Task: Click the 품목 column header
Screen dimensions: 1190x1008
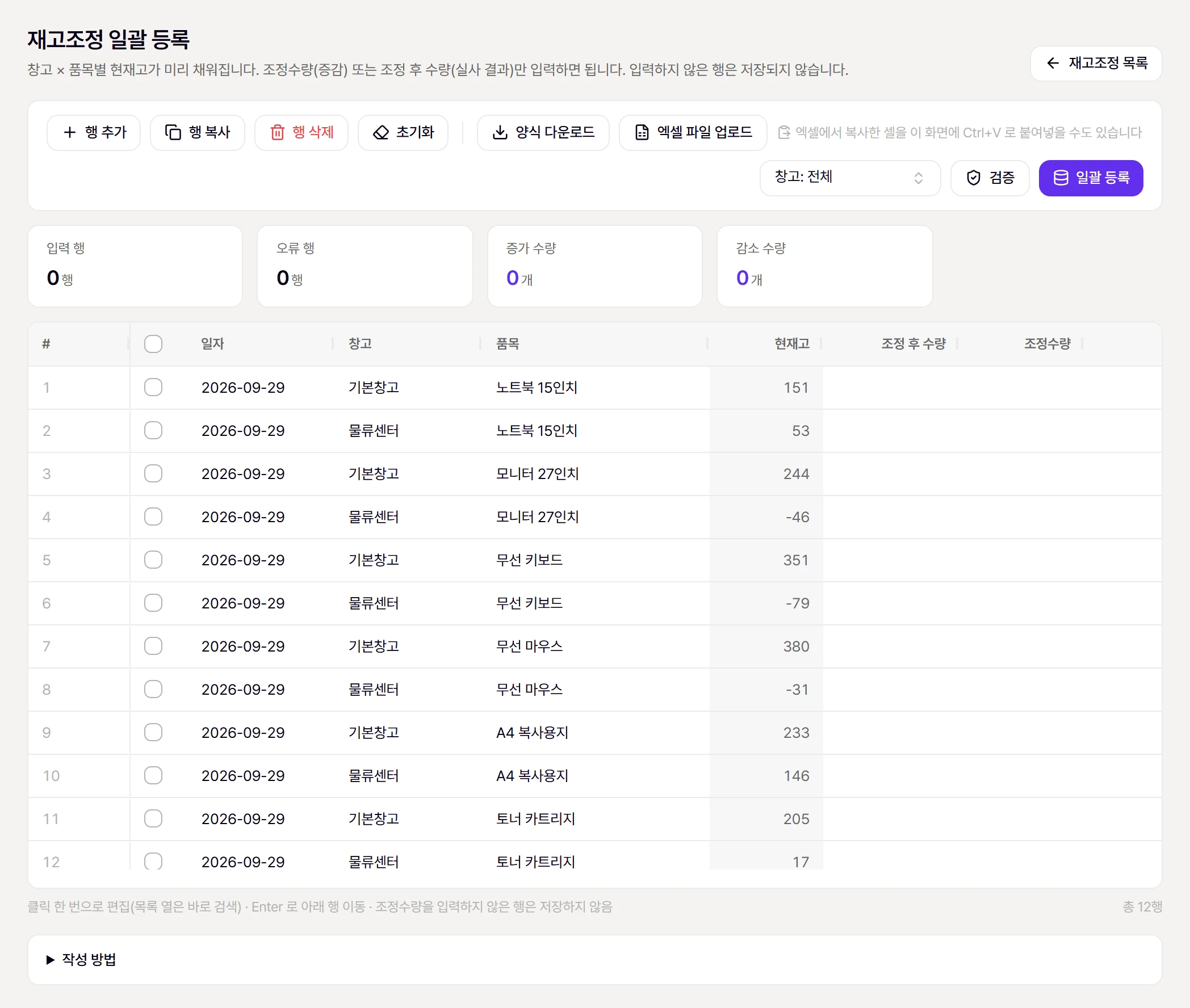Action: click(x=508, y=344)
